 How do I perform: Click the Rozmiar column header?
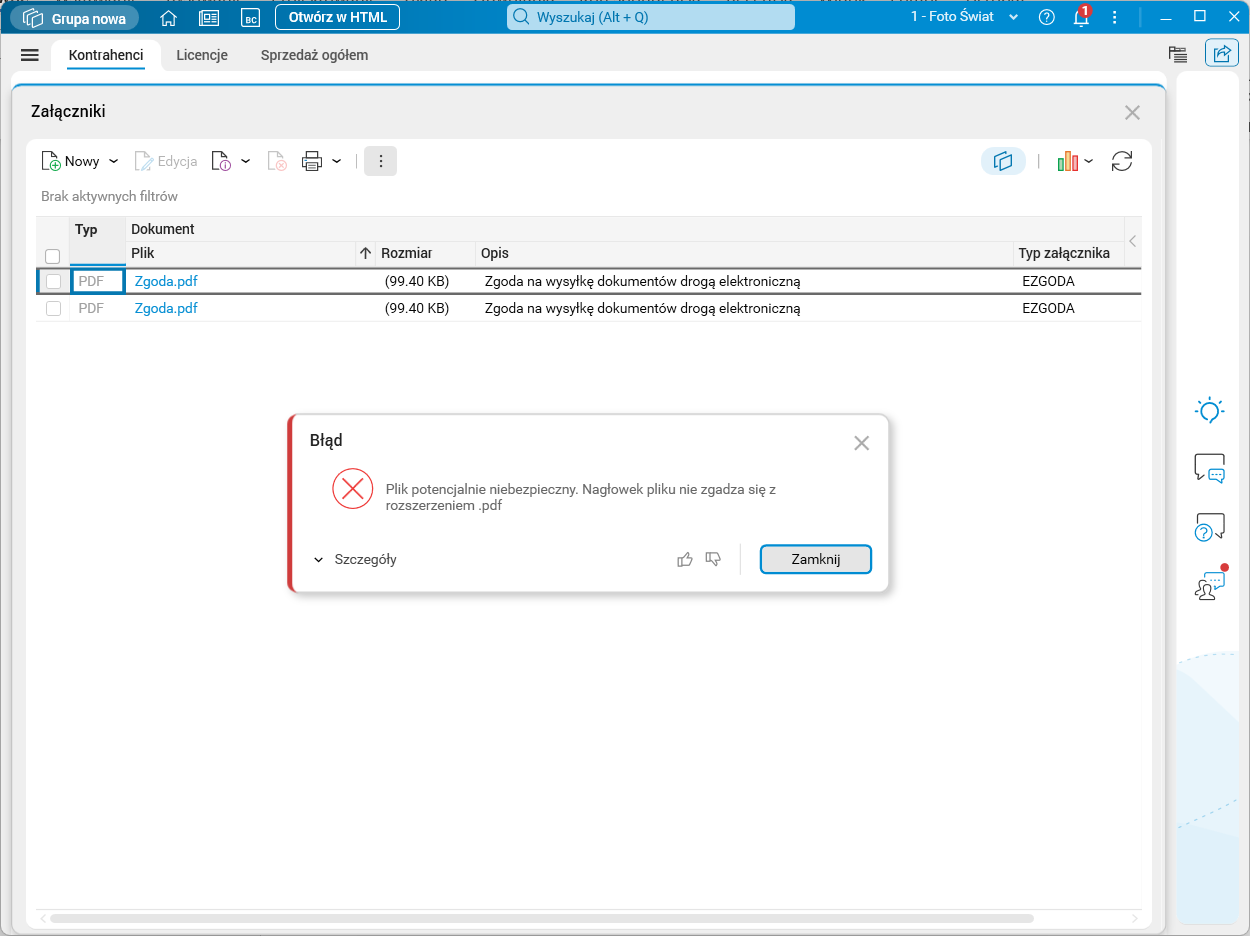426,254
